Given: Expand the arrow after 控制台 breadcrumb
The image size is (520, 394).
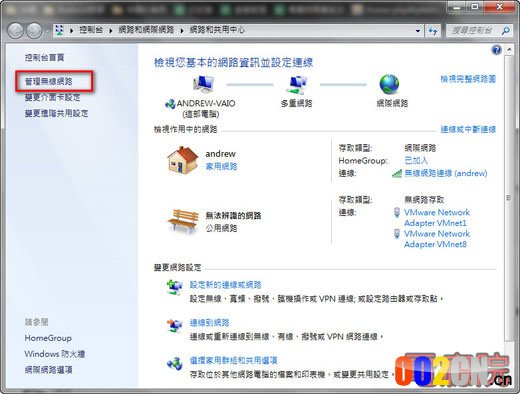Looking at the screenshot, I should click(x=111, y=31).
